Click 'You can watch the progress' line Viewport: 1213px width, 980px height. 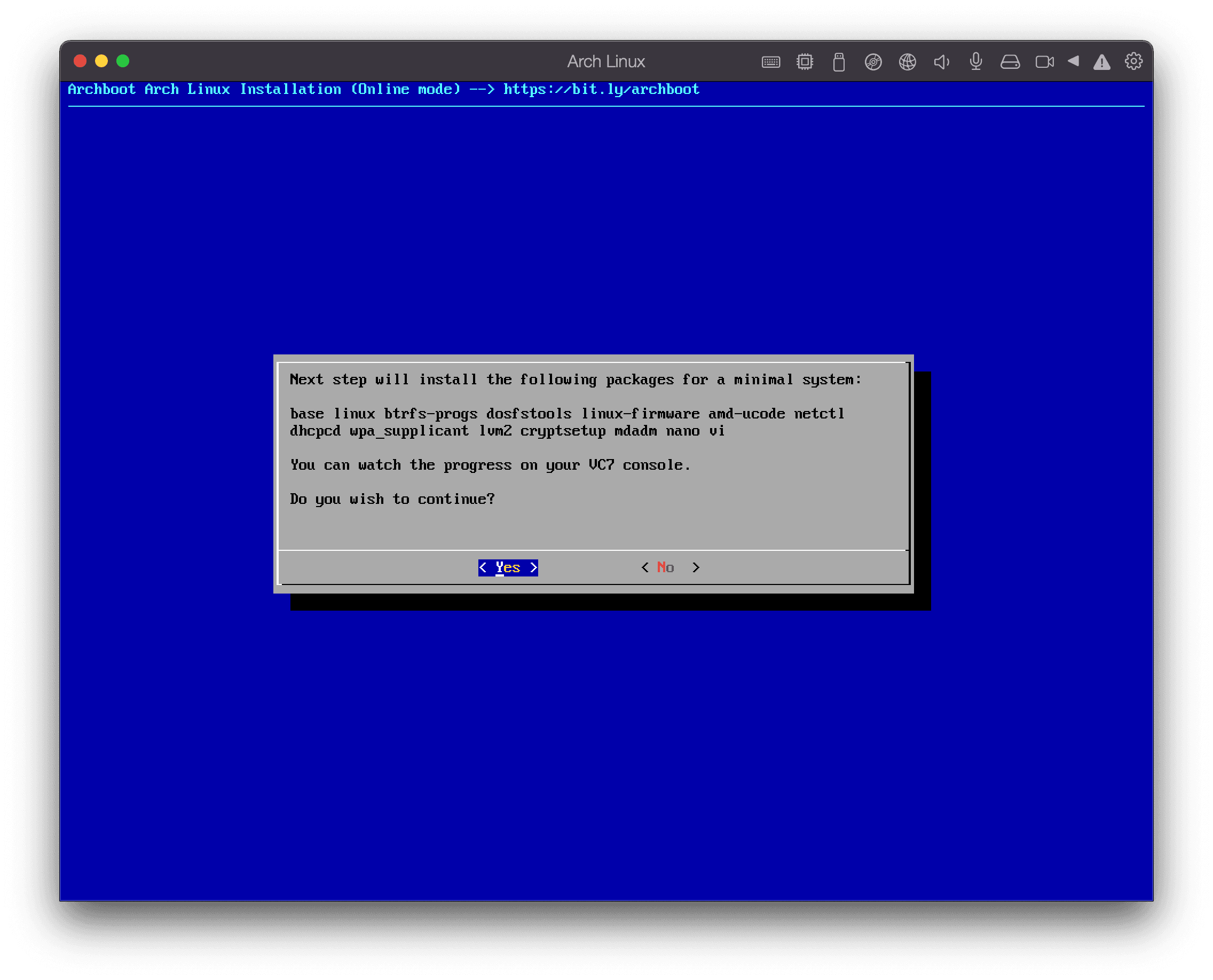coord(490,465)
